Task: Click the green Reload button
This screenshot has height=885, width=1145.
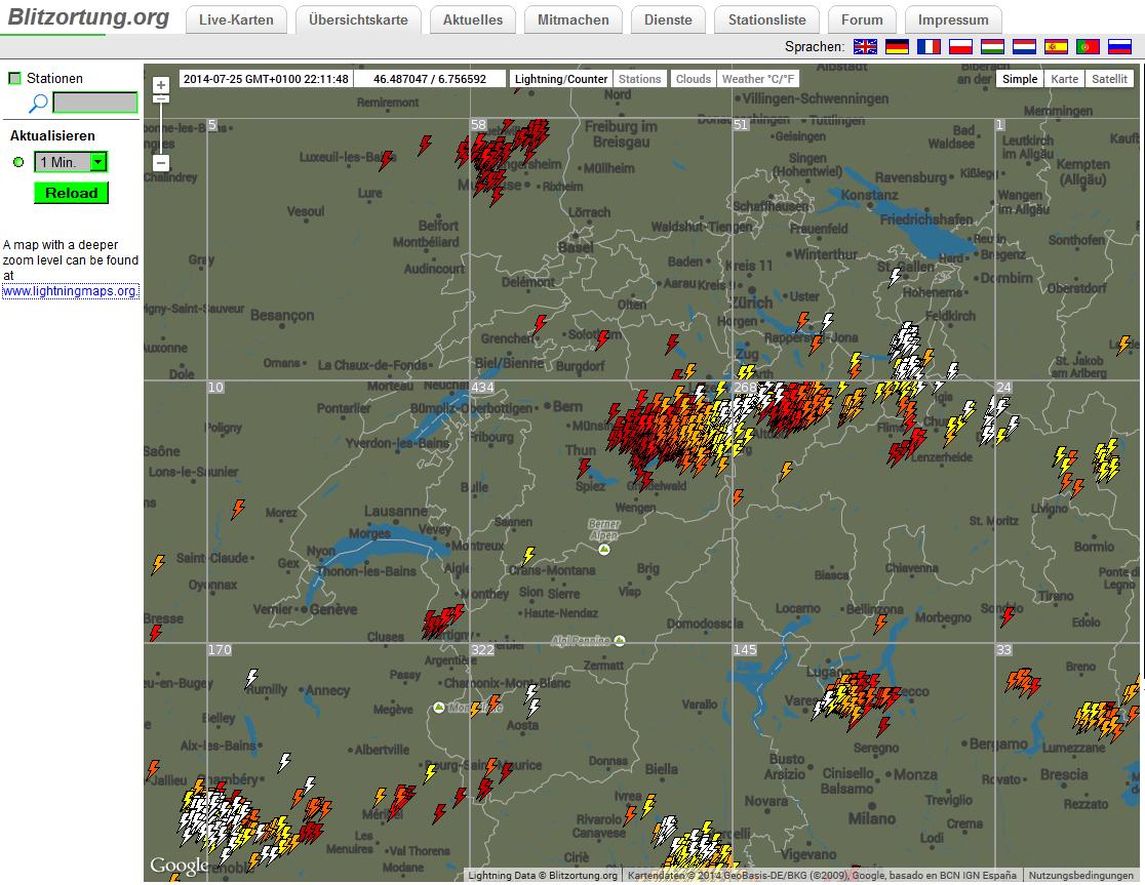Action: 71,193
